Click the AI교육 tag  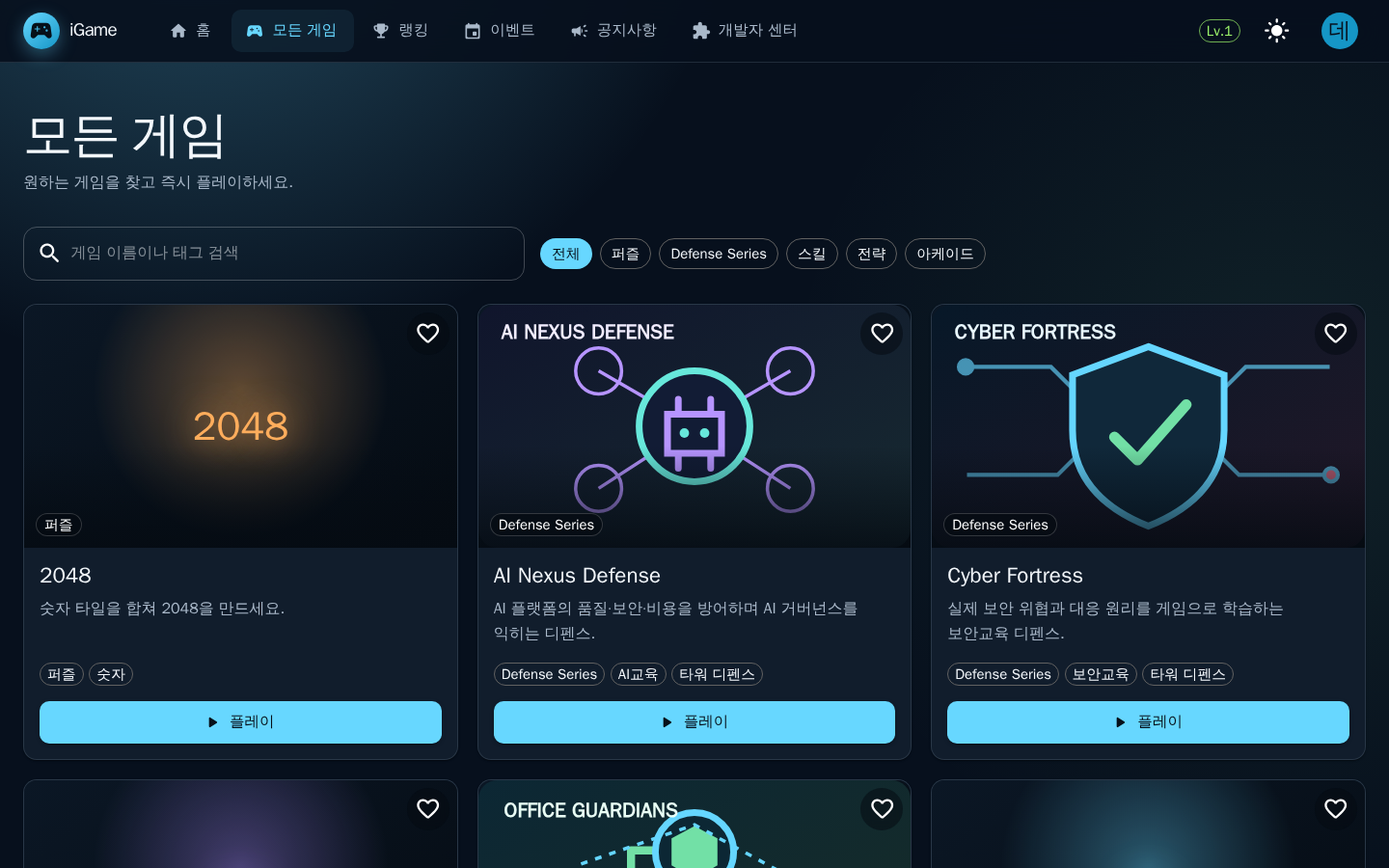point(638,674)
